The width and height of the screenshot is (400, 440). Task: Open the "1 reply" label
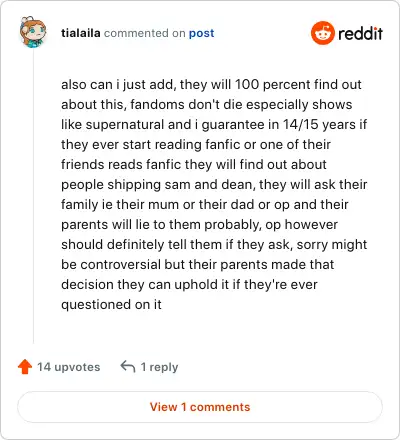point(159,367)
